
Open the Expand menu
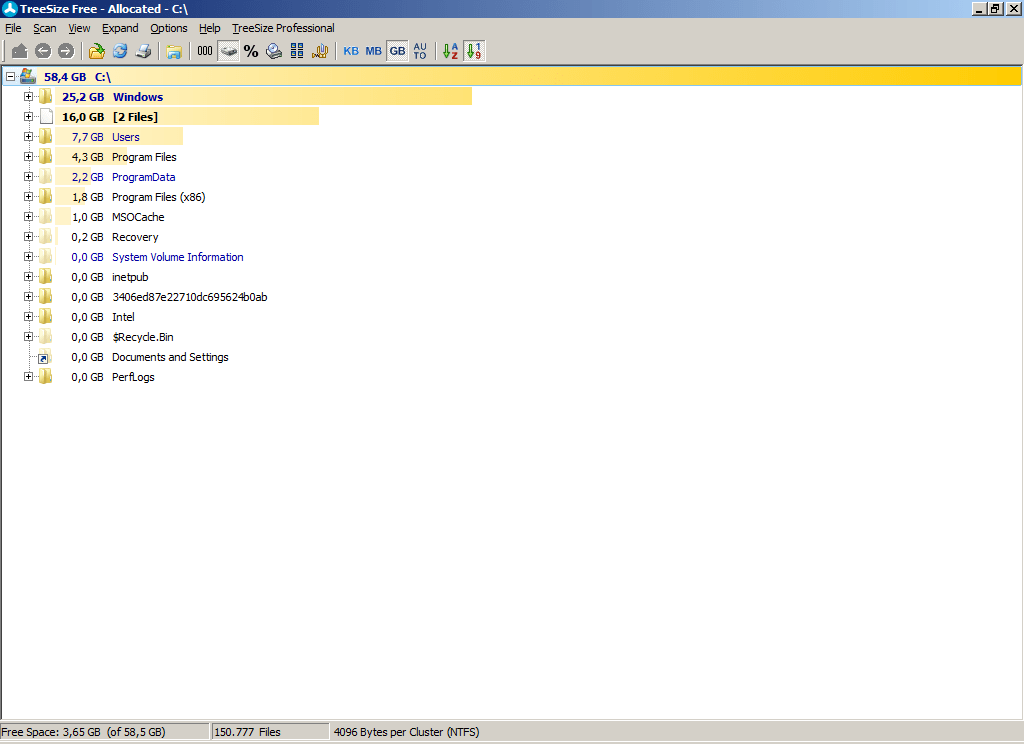(x=120, y=28)
